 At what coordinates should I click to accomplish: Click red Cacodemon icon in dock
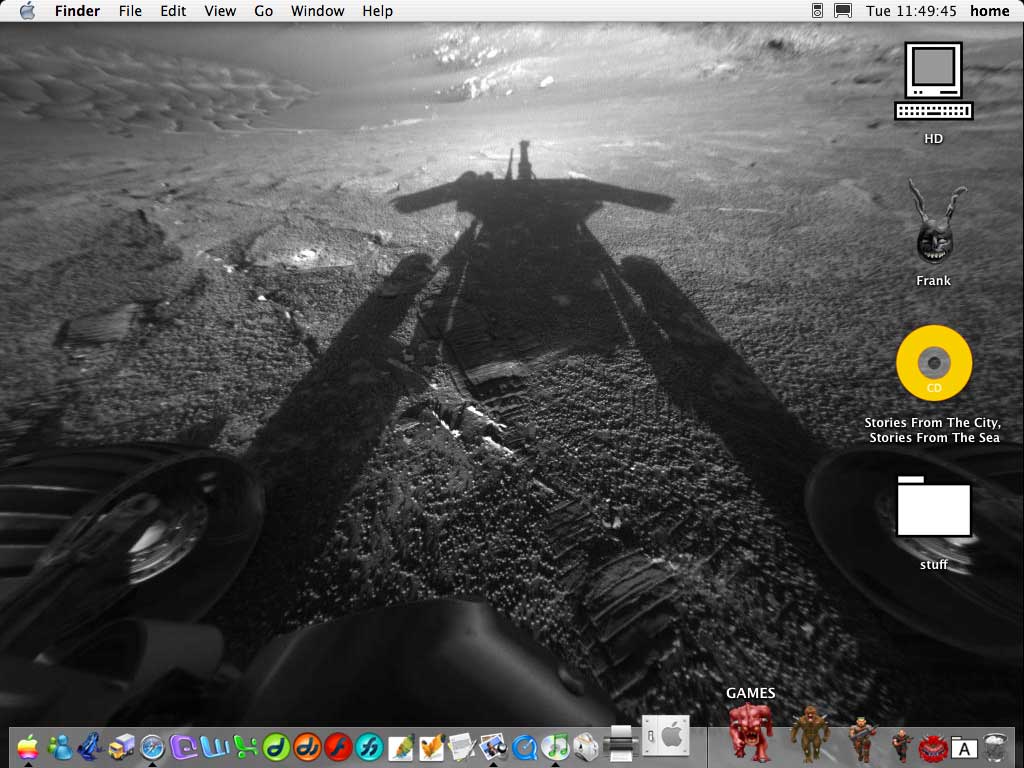click(x=933, y=748)
